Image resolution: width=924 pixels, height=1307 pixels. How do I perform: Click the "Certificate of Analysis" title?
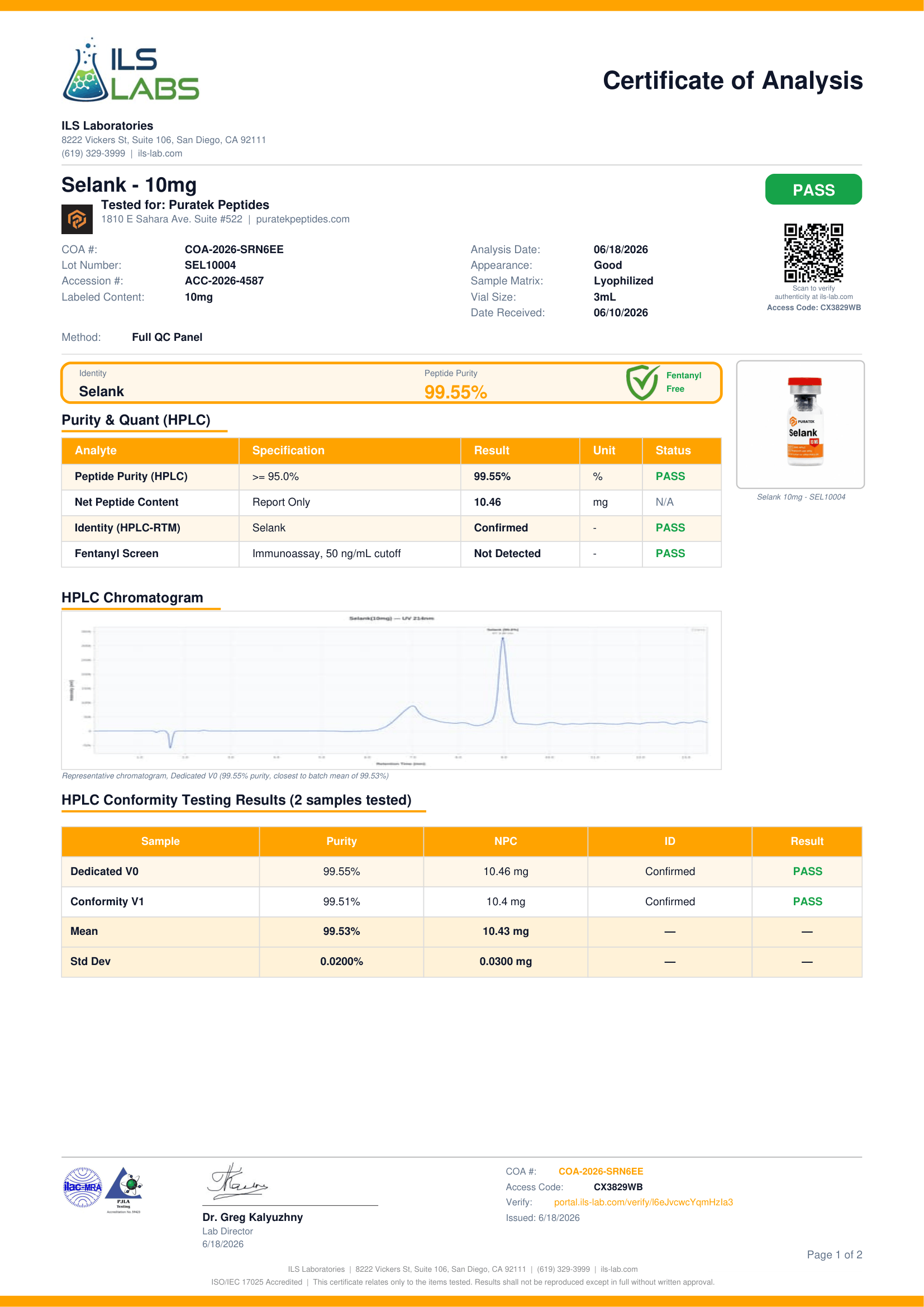[x=733, y=80]
